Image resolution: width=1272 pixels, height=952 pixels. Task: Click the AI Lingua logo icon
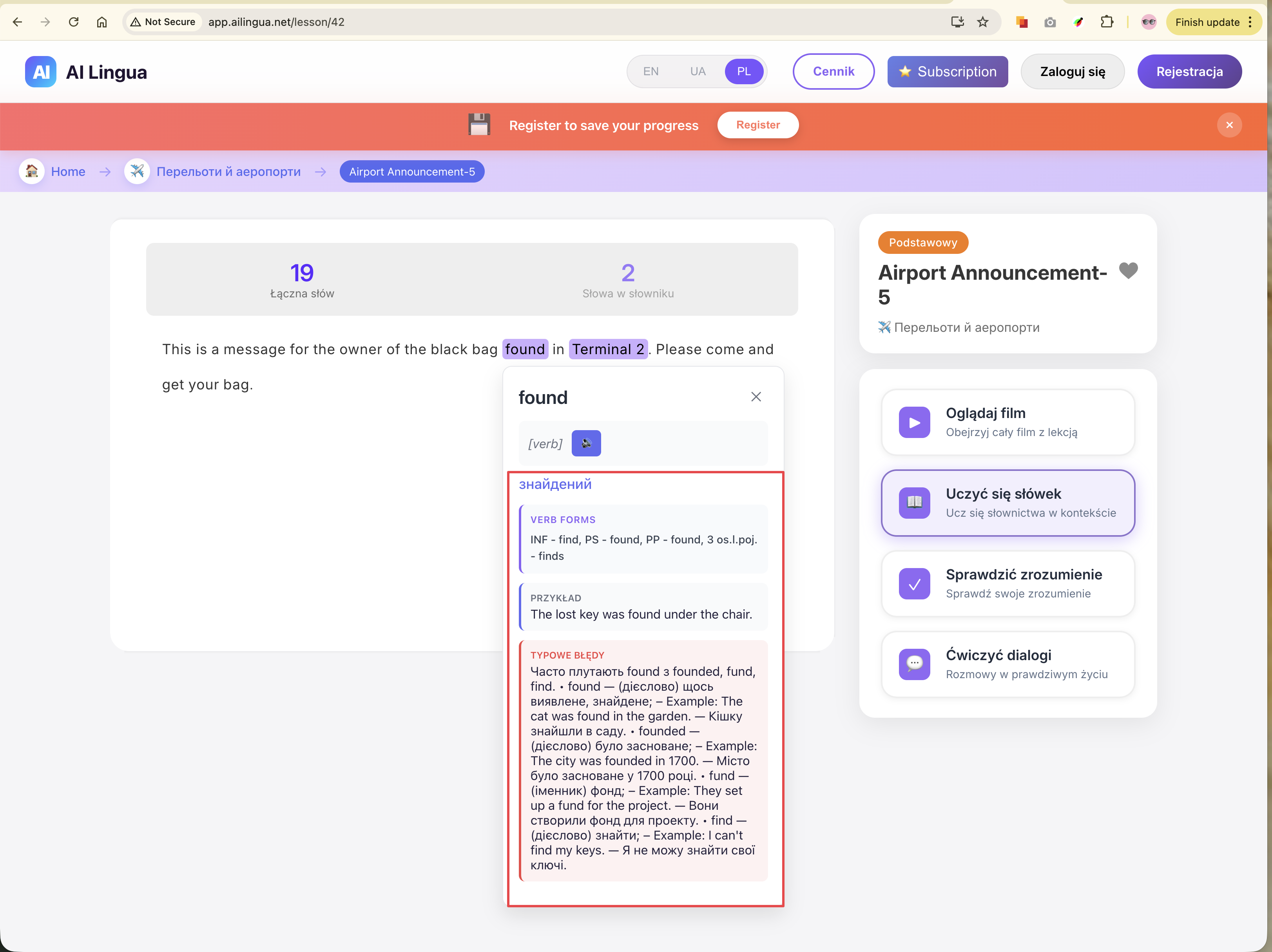(x=40, y=72)
